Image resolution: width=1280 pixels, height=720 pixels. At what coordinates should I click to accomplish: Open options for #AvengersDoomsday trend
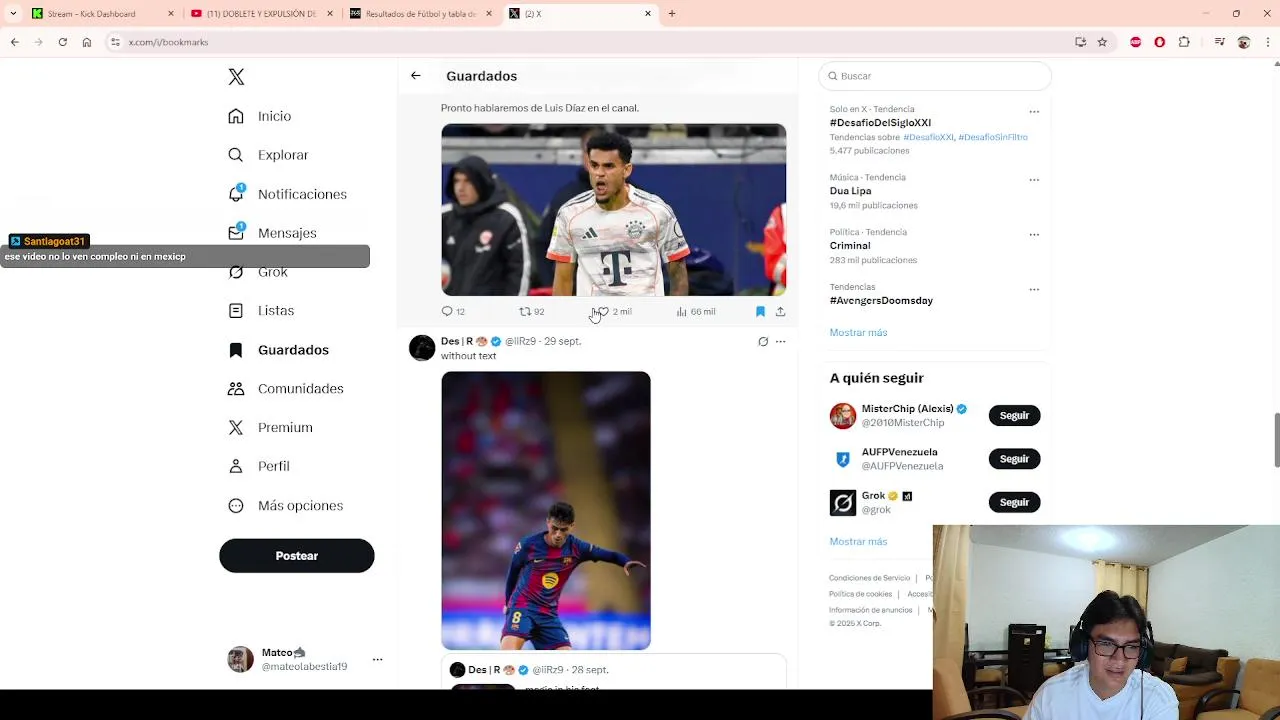point(1034,290)
